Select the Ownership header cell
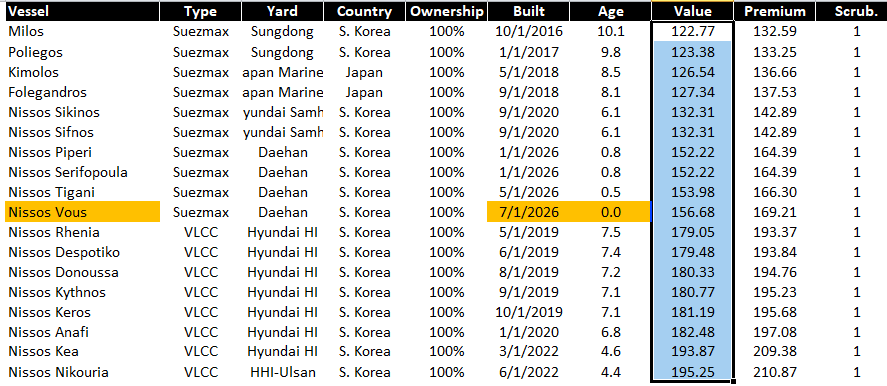Image resolution: width=887 pixels, height=386 pixels. (447, 11)
